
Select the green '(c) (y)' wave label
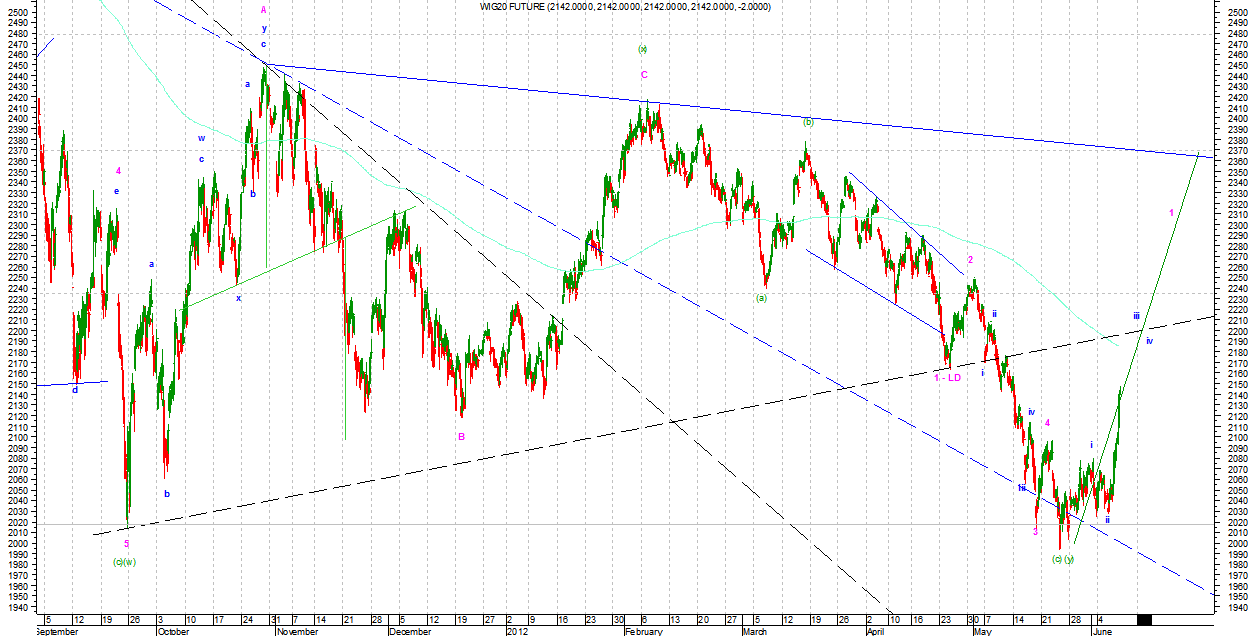(x=1062, y=559)
